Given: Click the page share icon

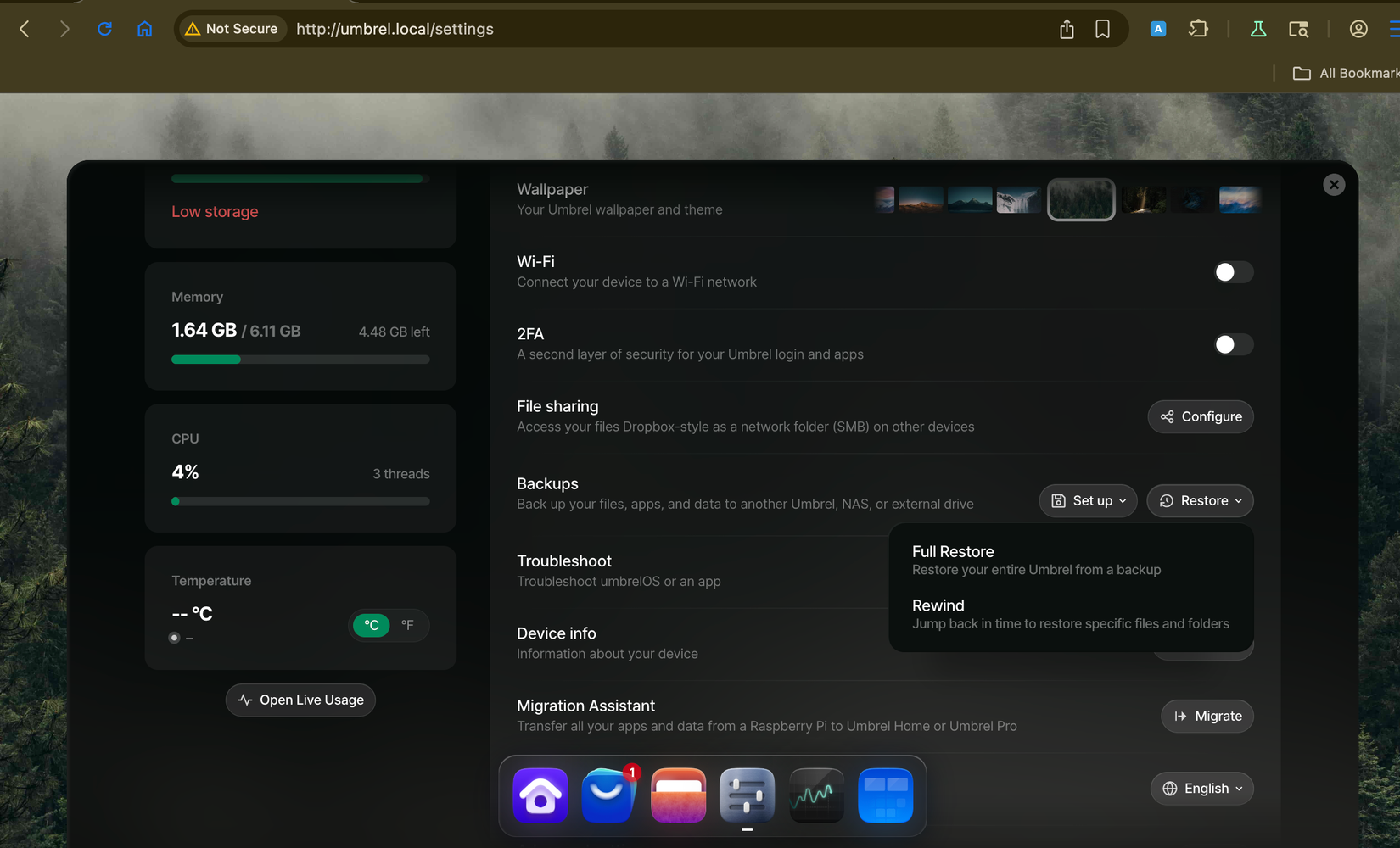Looking at the screenshot, I should point(1067,29).
